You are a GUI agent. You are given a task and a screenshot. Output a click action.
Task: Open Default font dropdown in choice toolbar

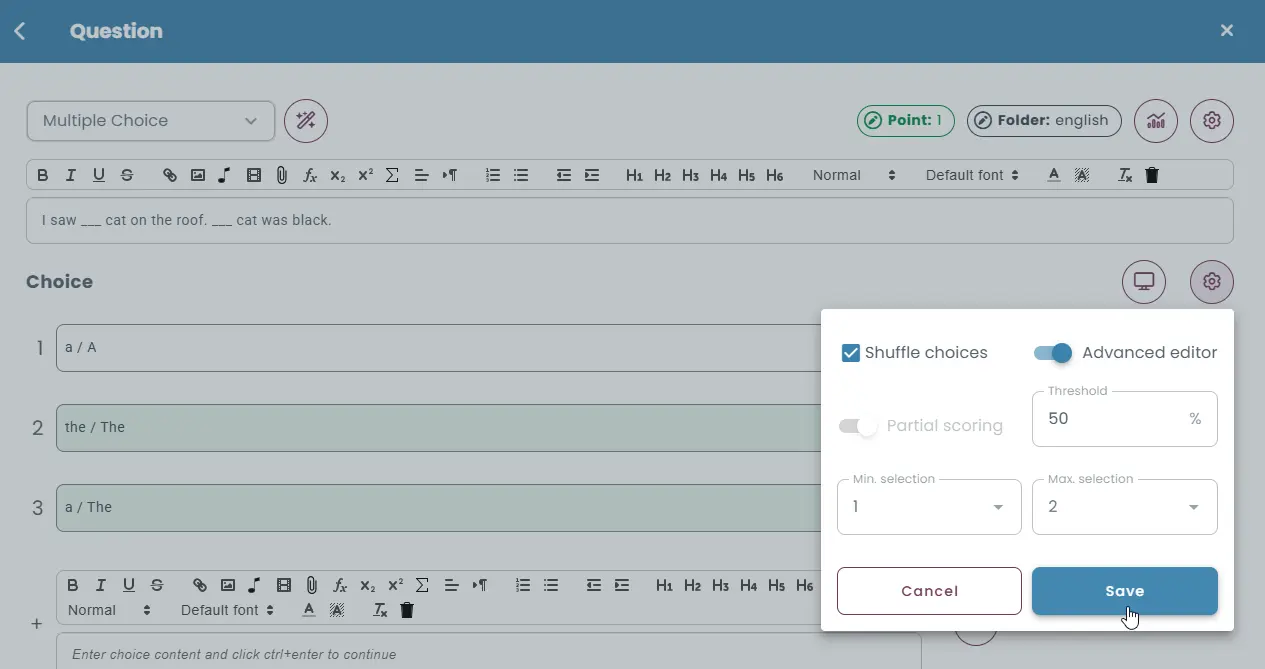pyautogui.click(x=227, y=610)
